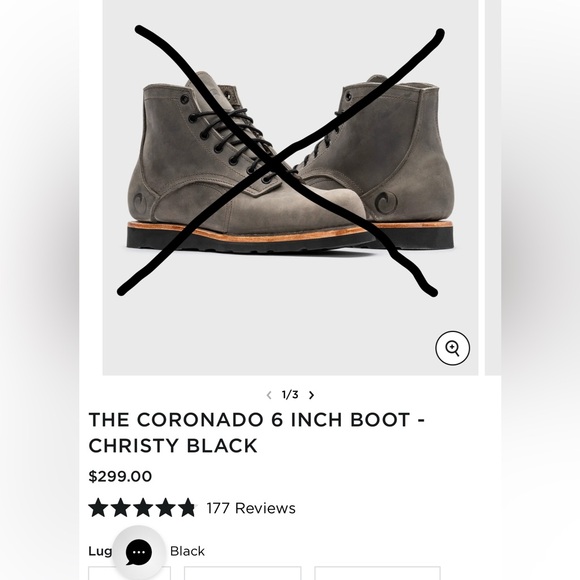580x580 pixels.
Task: Open the chat bubble widget
Action: tap(139, 552)
